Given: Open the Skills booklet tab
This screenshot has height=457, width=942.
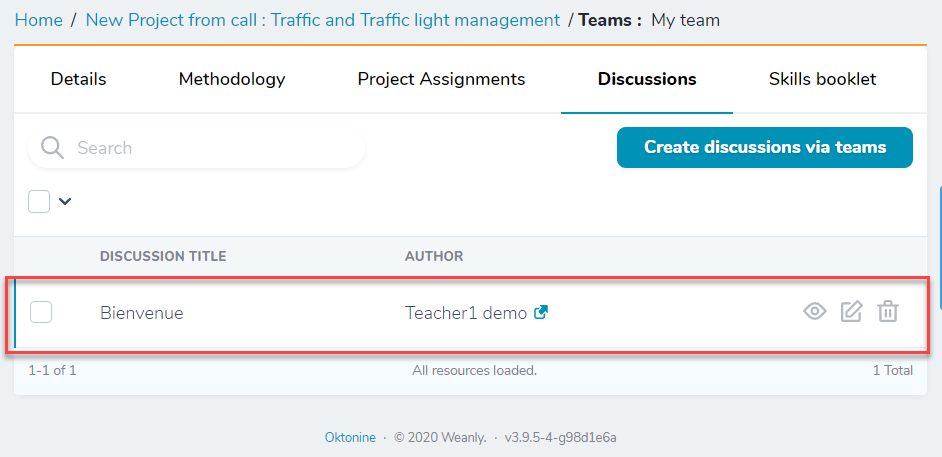Looking at the screenshot, I should [x=822, y=79].
